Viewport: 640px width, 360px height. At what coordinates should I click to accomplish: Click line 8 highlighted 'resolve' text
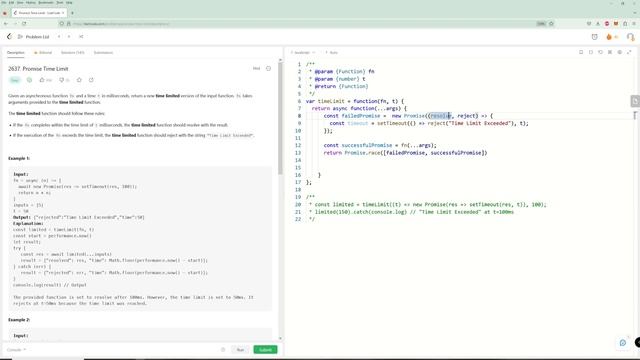coord(441,116)
